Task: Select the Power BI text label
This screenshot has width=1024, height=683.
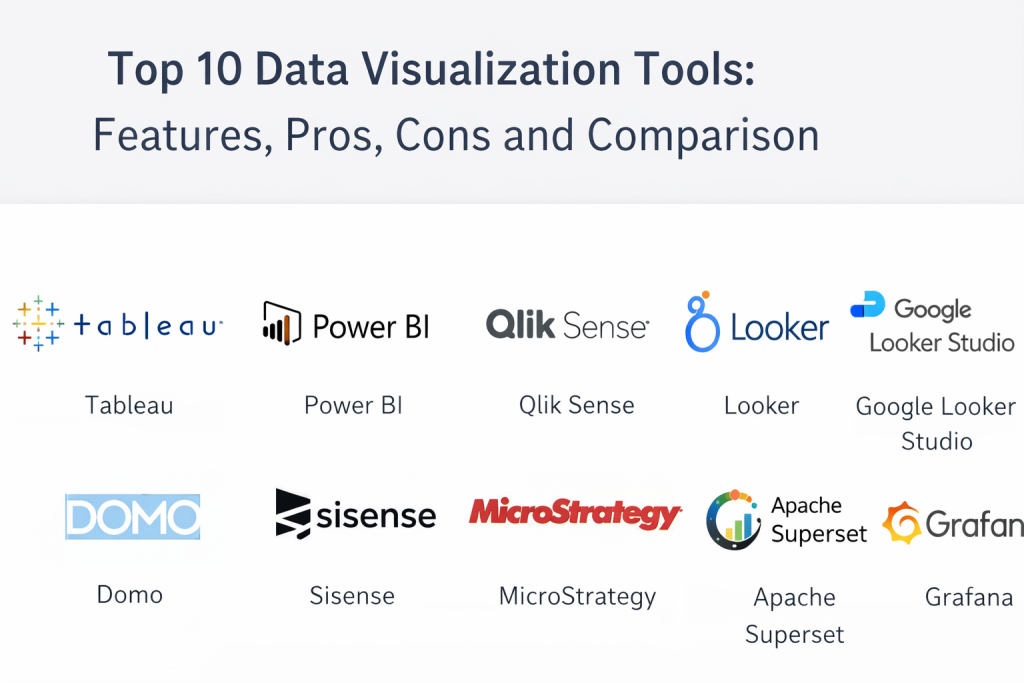Action: click(x=353, y=405)
